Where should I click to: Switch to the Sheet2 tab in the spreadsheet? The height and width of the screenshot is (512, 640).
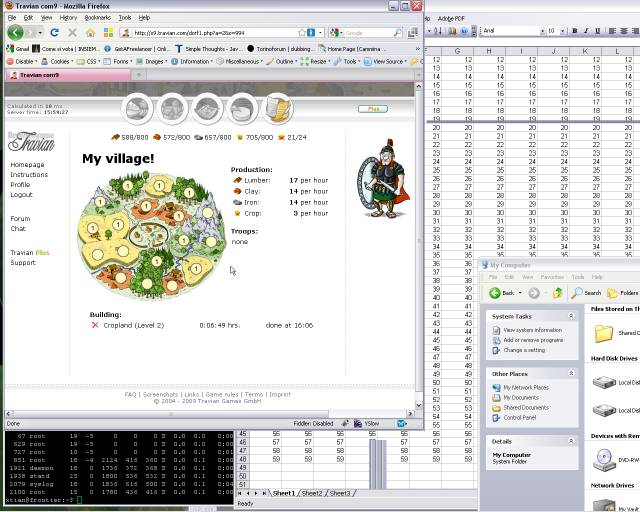pyautogui.click(x=312, y=493)
